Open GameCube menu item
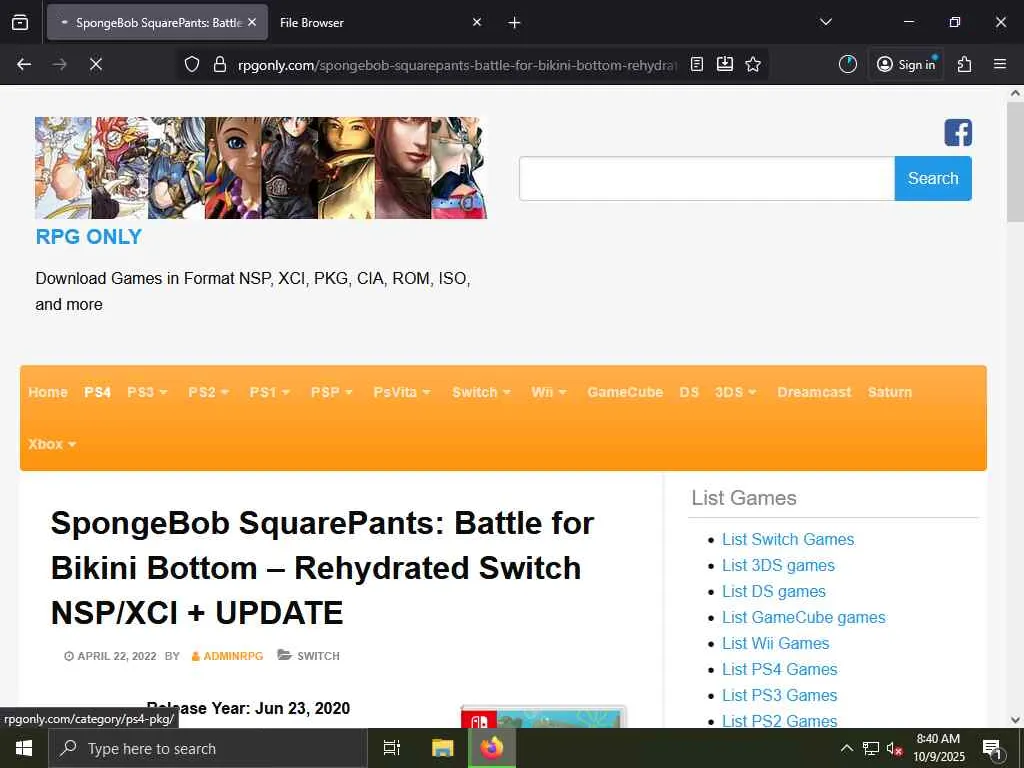 [x=625, y=392]
